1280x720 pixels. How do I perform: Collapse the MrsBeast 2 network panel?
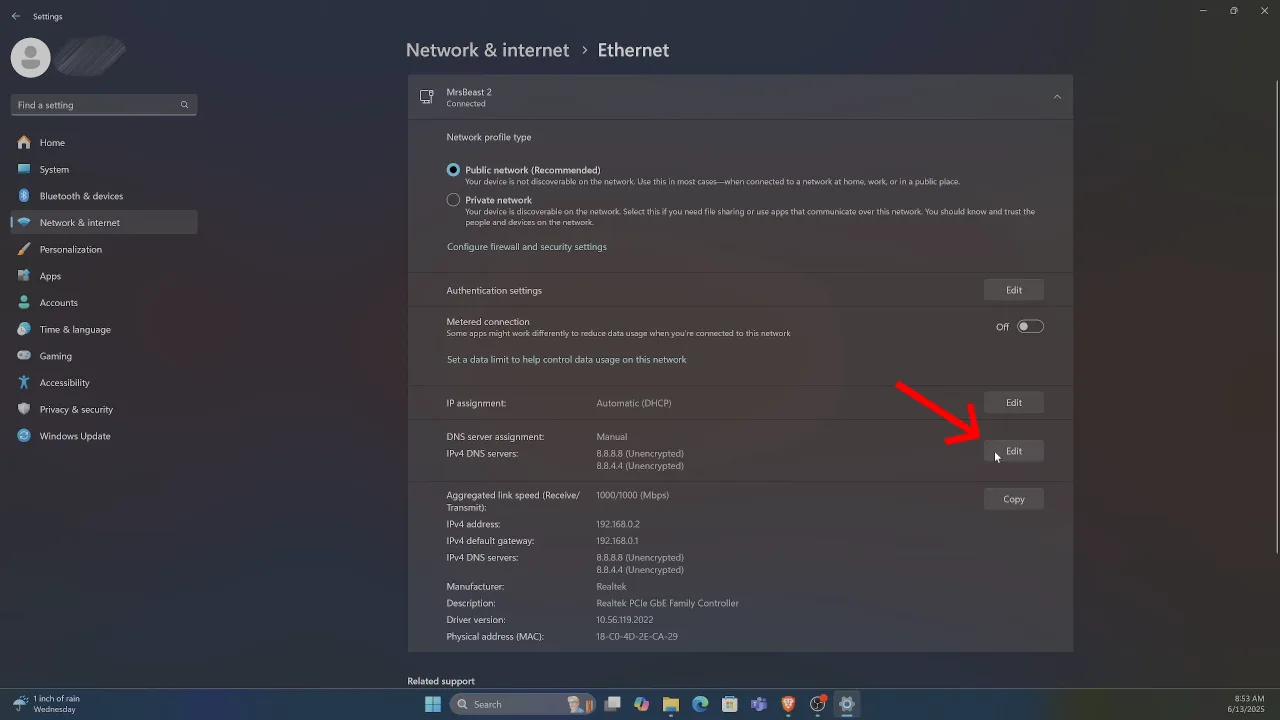1057,96
